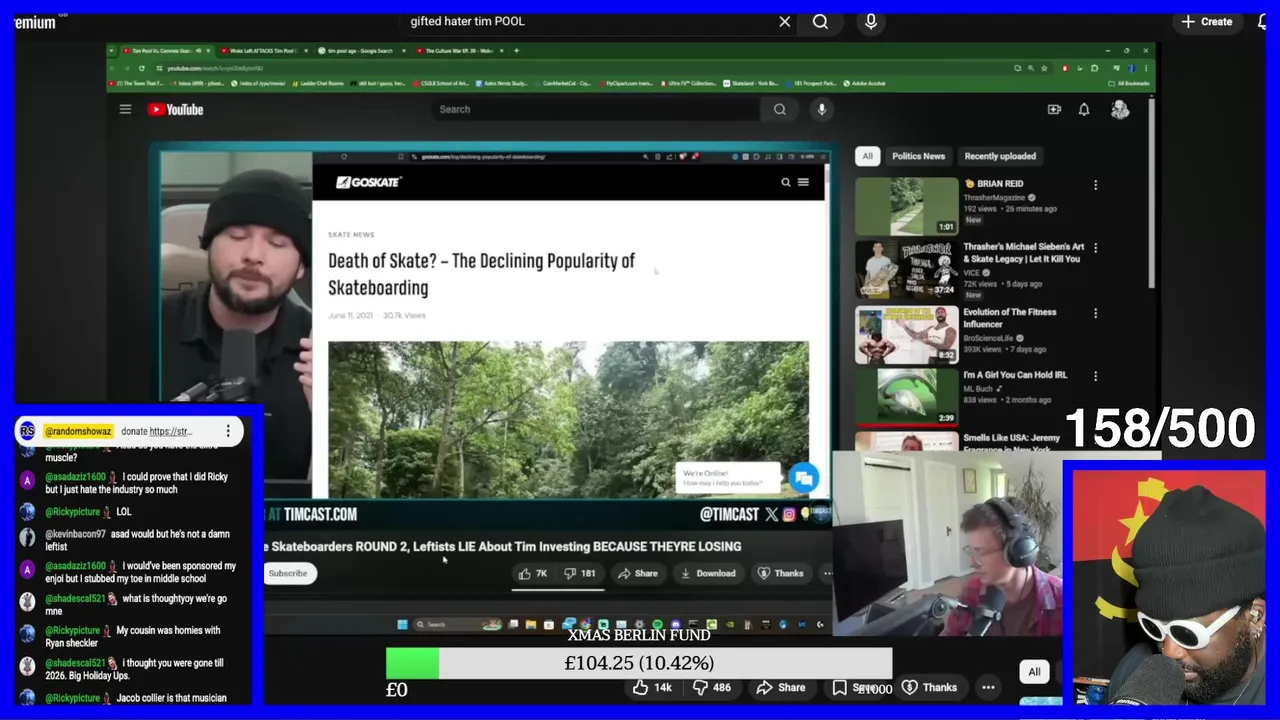Screen dimensions: 1280x720
Task: Subscribe to the Tim Pool video channel
Action: (x=287, y=573)
